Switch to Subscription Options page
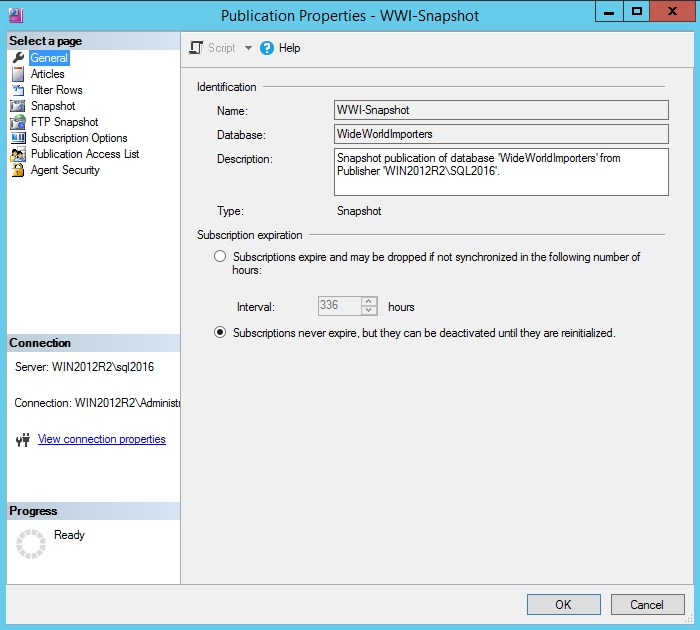700x630 pixels. [79, 138]
